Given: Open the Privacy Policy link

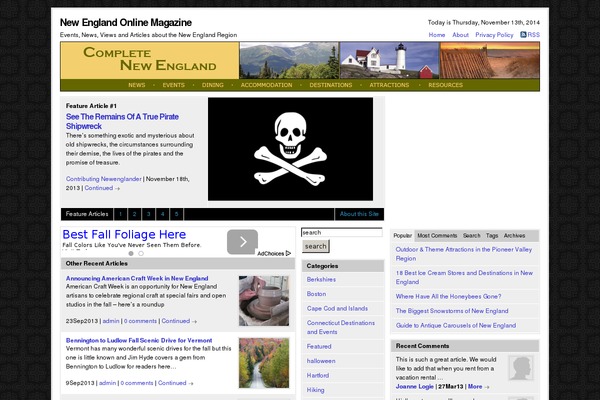Looking at the screenshot, I should coord(494,35).
